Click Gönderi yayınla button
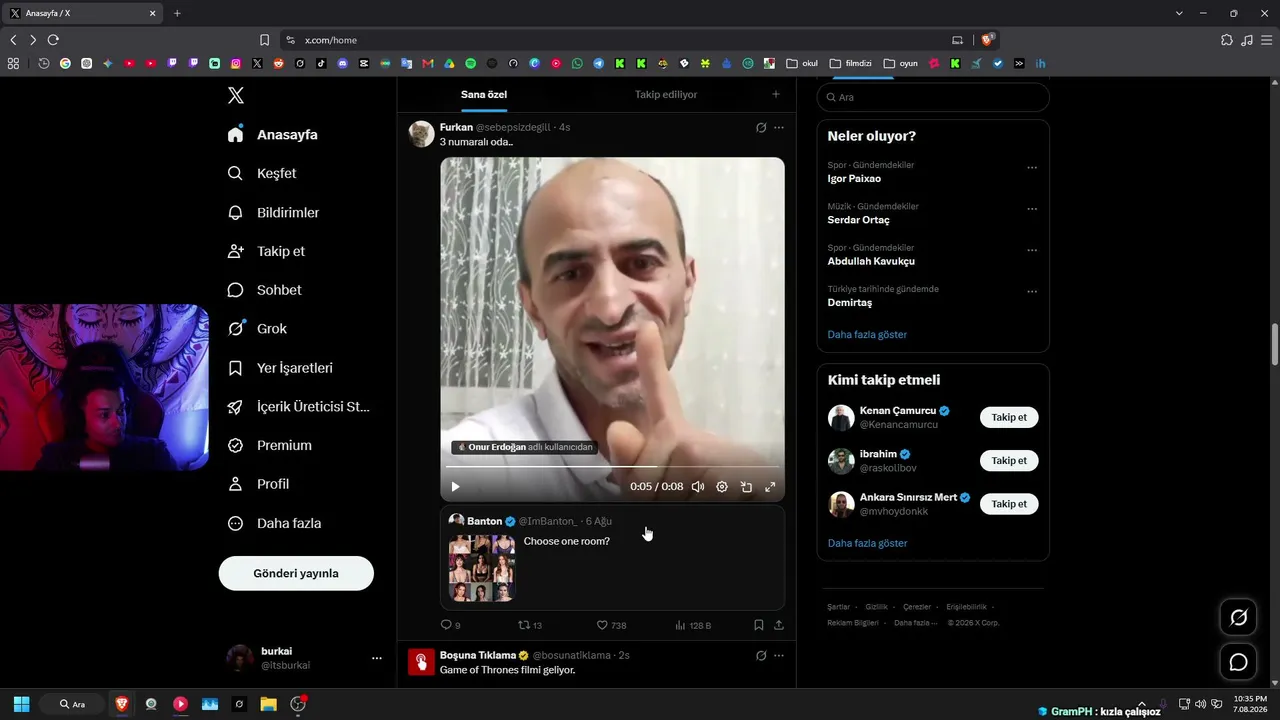 (x=296, y=573)
